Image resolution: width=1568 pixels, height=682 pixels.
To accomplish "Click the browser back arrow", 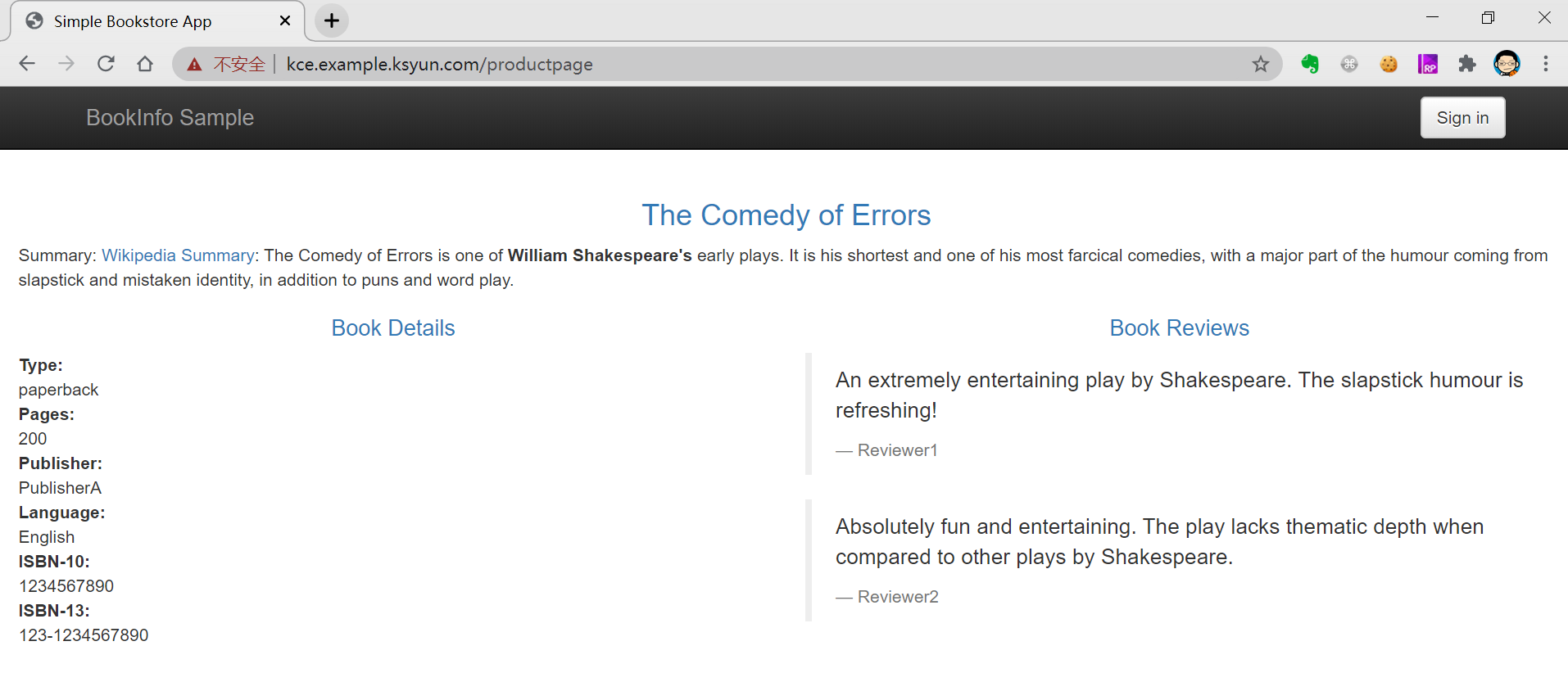I will [27, 64].
